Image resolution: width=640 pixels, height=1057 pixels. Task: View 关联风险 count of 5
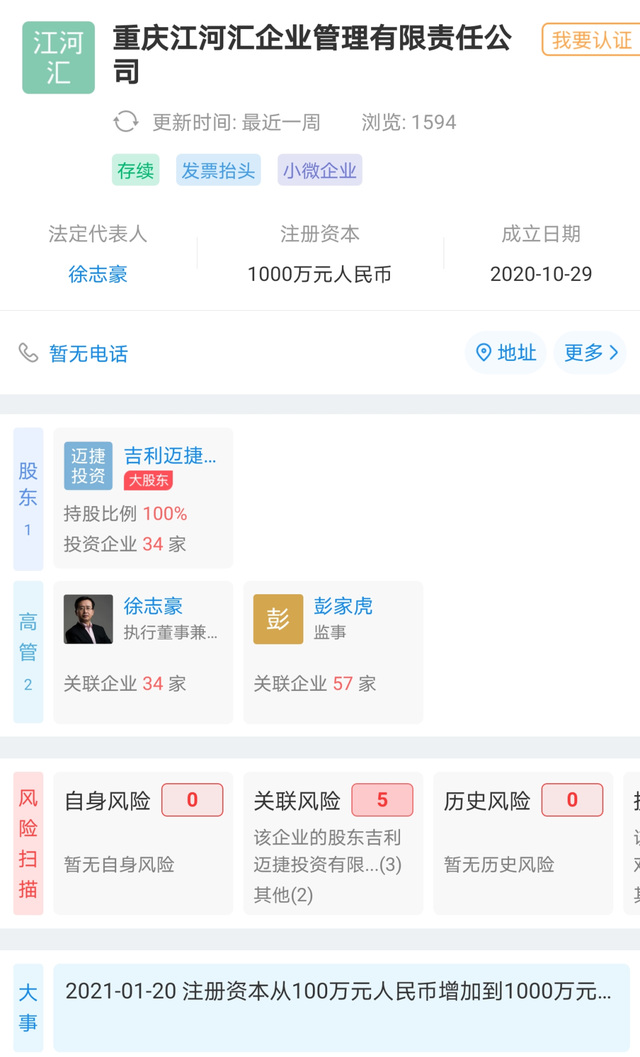[382, 800]
